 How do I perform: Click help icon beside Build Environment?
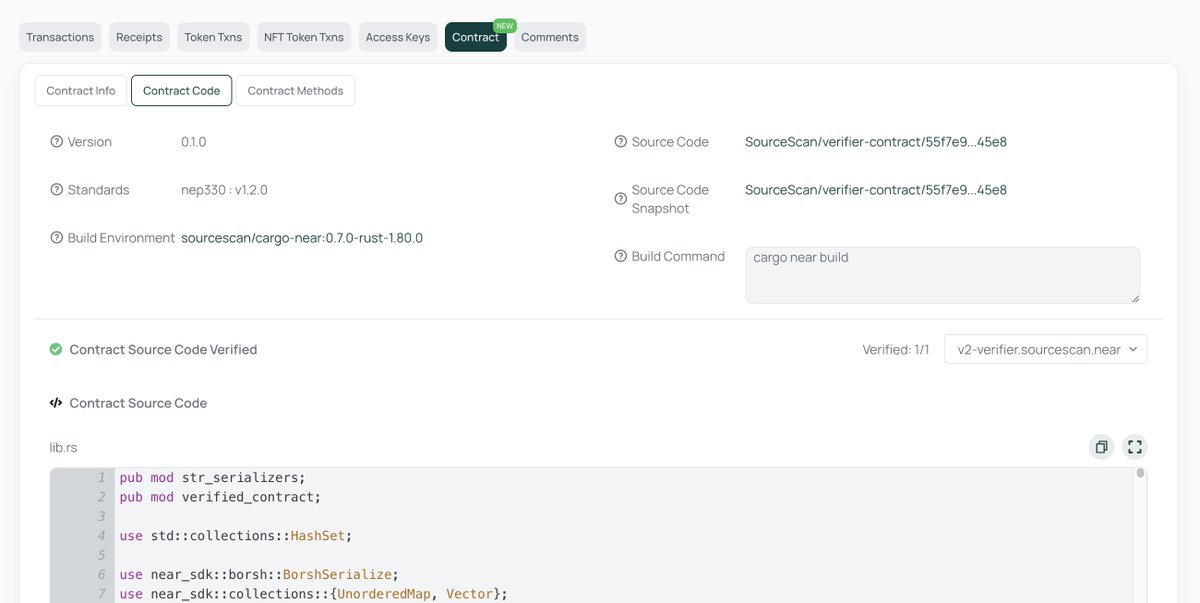[x=57, y=238]
